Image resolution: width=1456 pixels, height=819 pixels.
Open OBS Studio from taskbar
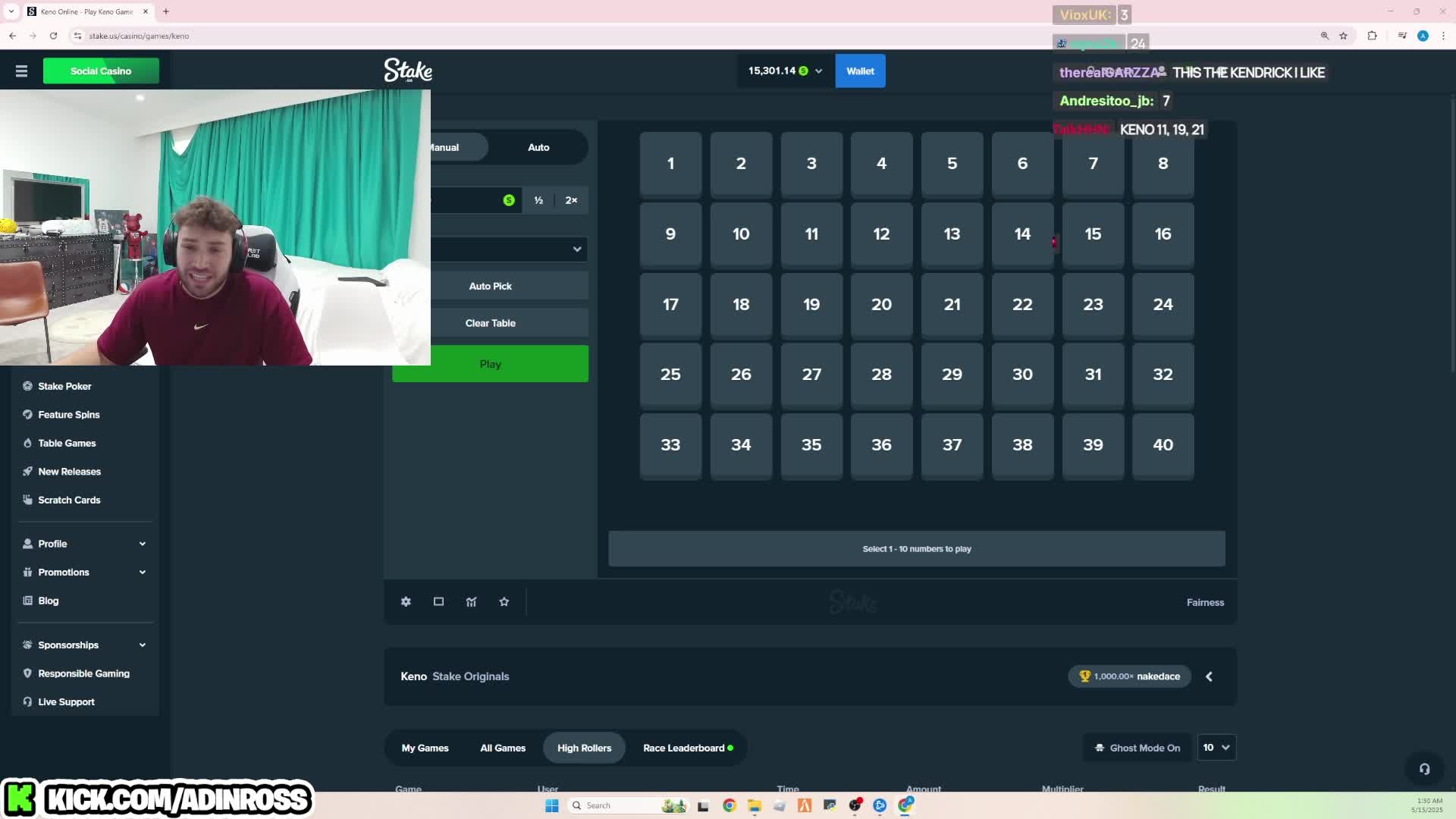(855, 805)
